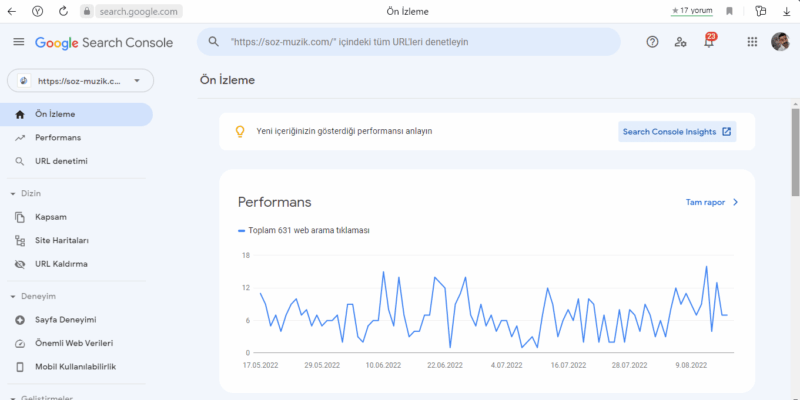Click the help question mark icon

[x=653, y=42]
